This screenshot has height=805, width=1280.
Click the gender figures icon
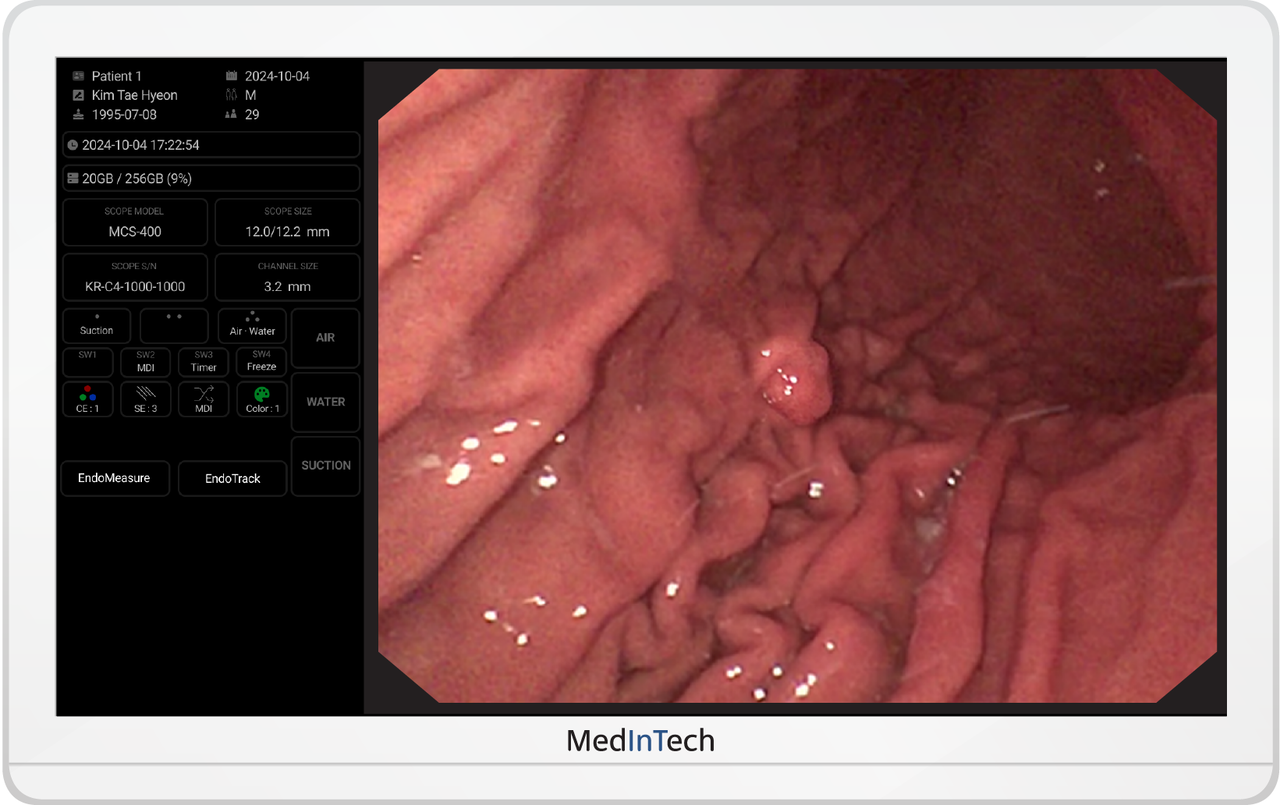coord(232,95)
